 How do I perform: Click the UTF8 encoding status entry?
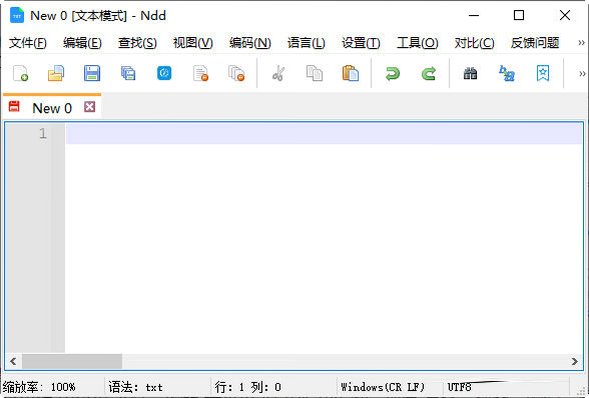[x=459, y=387]
